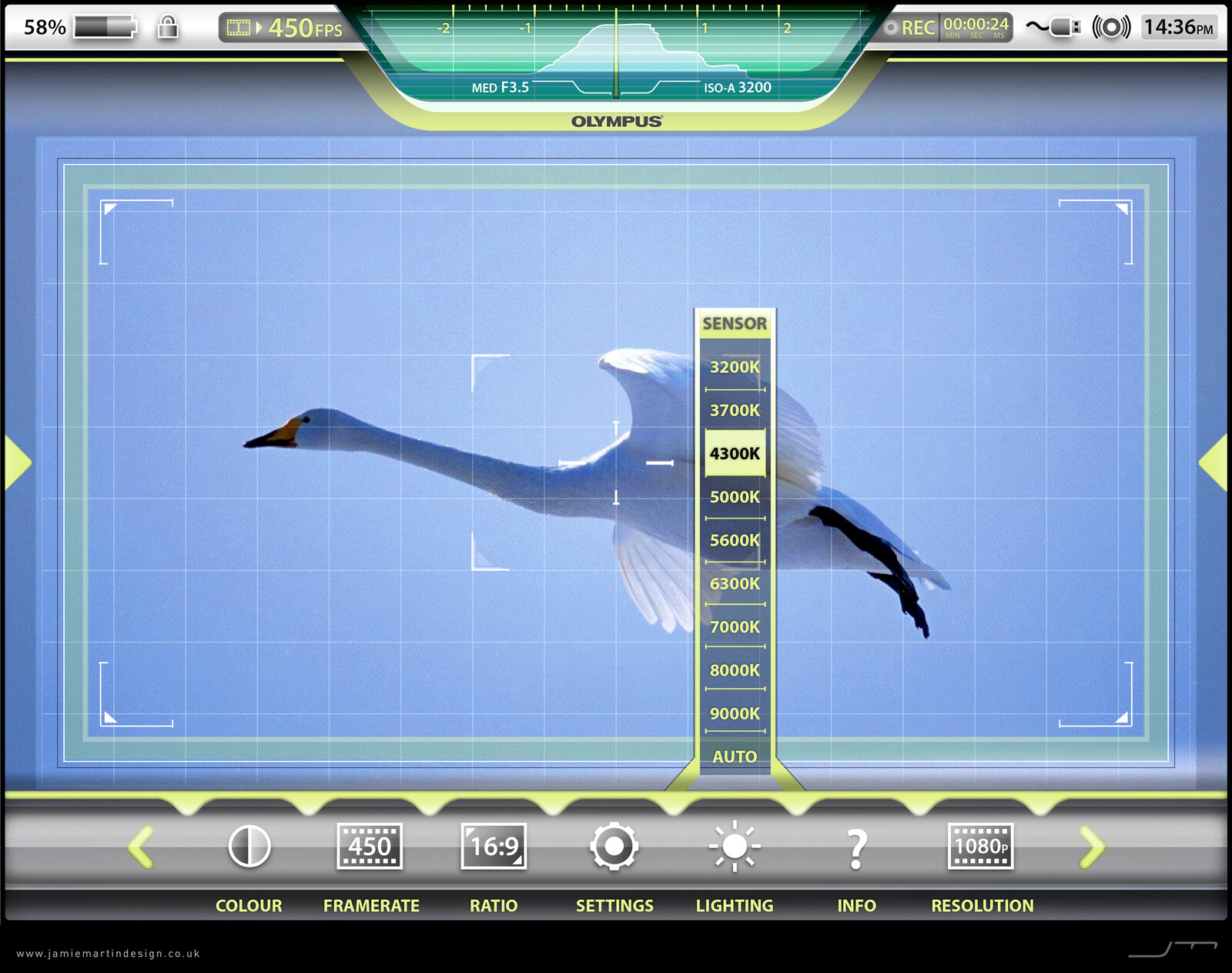Select the 1080p Resolution icon
1232x973 pixels.
coord(980,846)
